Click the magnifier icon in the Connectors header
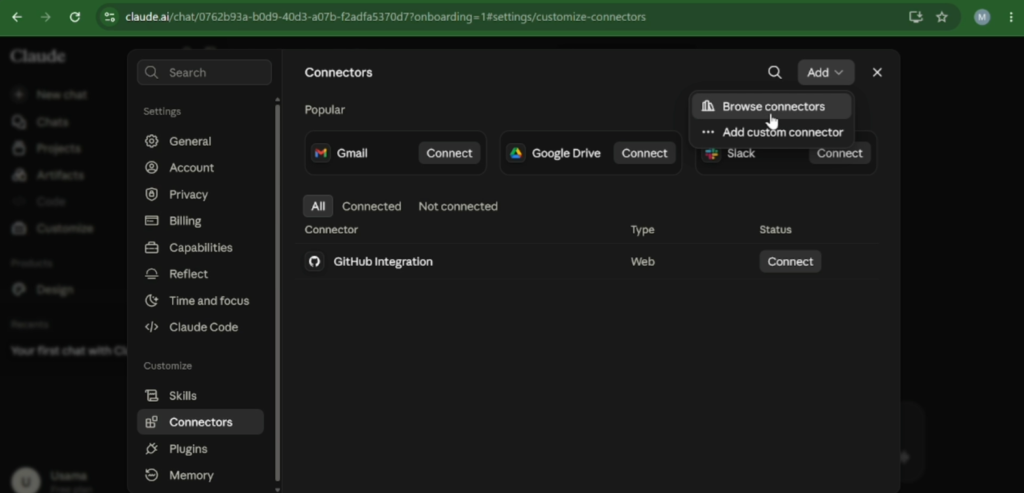 point(775,72)
